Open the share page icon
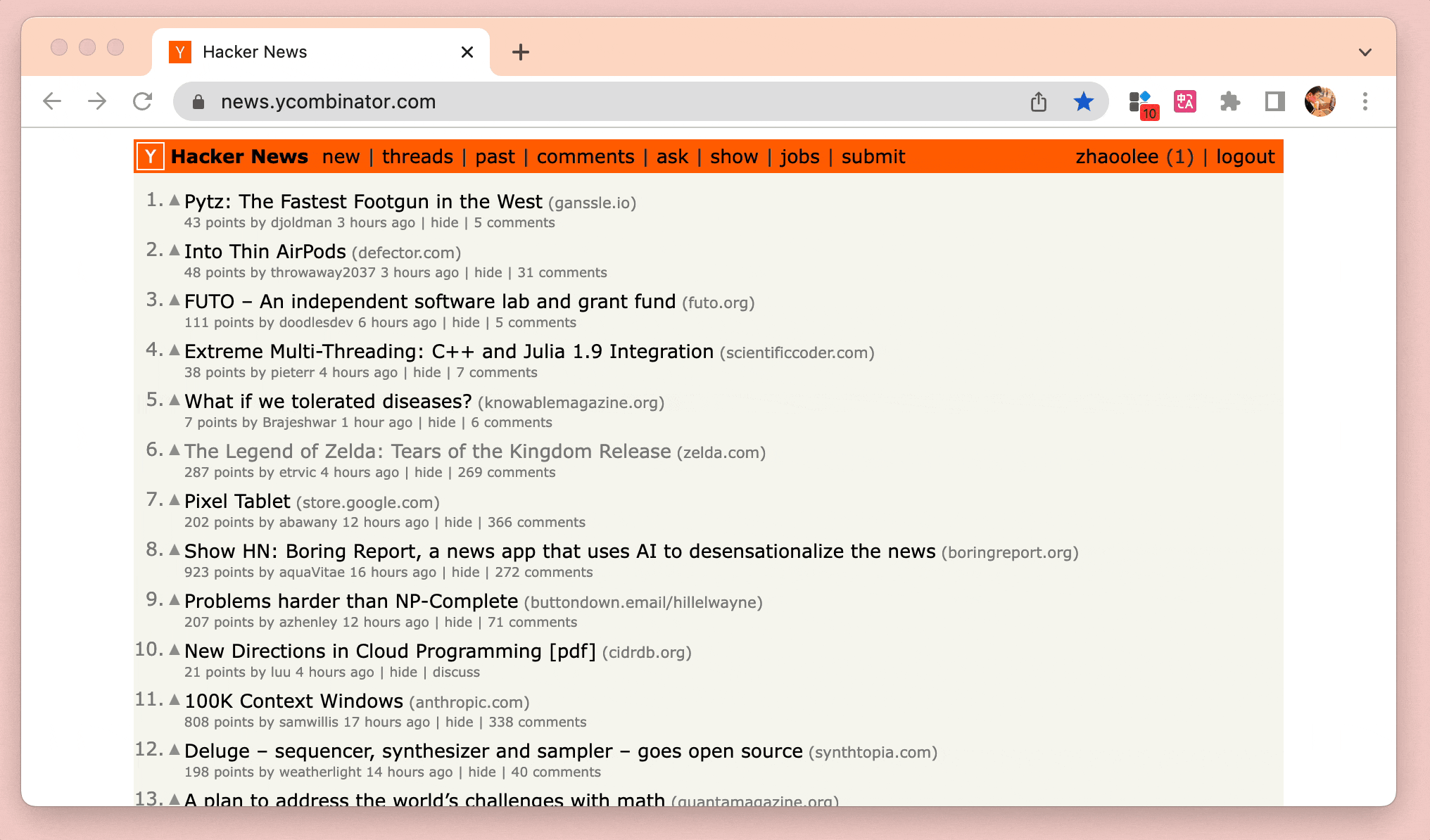This screenshot has width=1430, height=840. 1039,102
